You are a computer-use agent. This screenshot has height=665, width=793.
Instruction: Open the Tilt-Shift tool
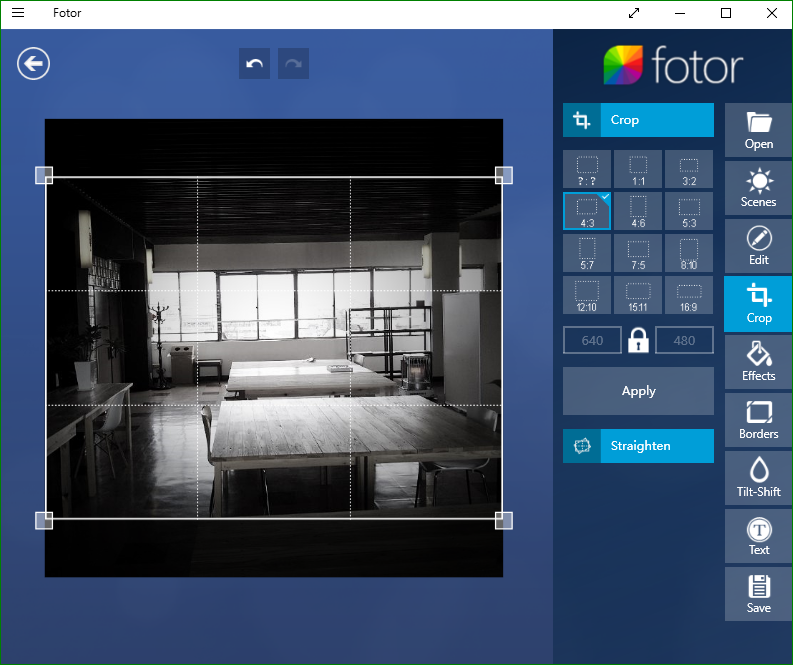point(759,478)
